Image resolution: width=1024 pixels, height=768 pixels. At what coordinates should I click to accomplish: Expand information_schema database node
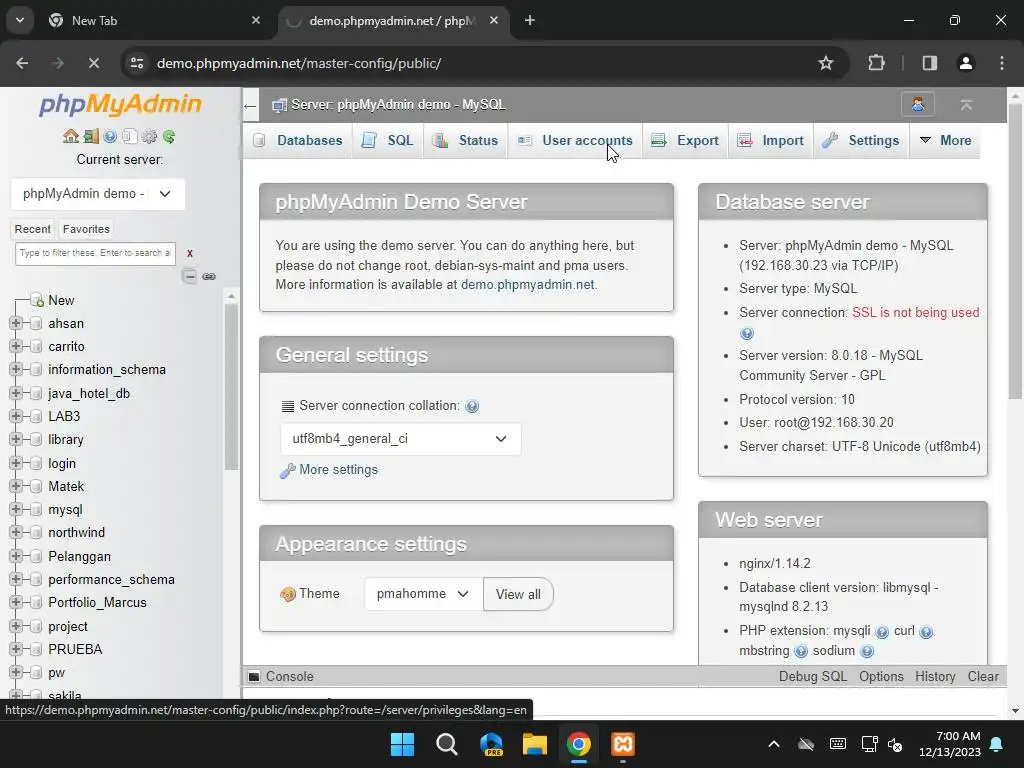click(16, 370)
